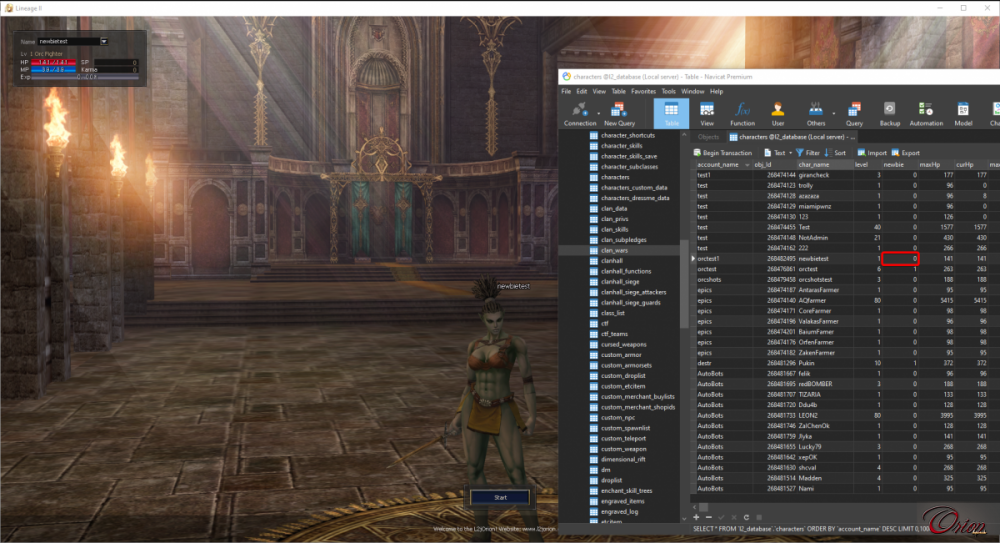The width and height of the screenshot is (1000, 543).
Task: Open the Query toolbar button
Action: pyautogui.click(x=854, y=114)
